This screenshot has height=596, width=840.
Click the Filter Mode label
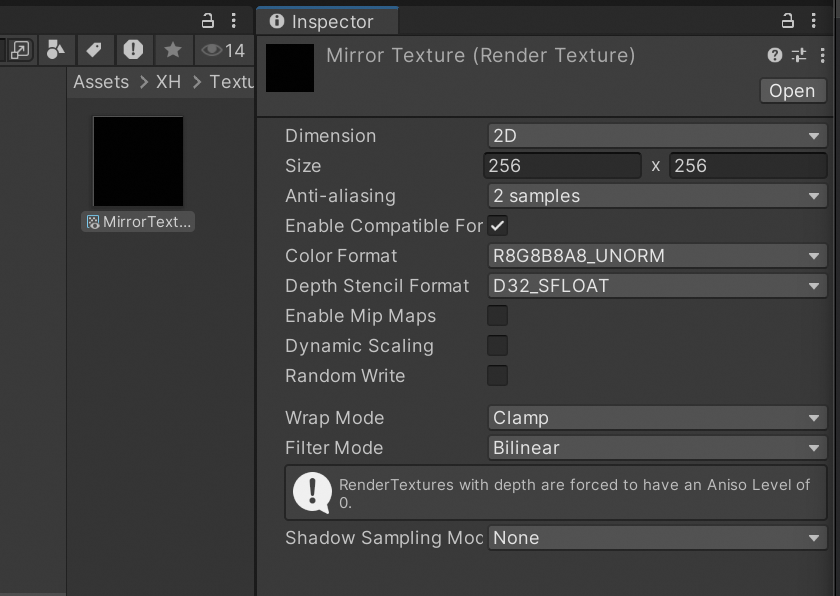[334, 448]
